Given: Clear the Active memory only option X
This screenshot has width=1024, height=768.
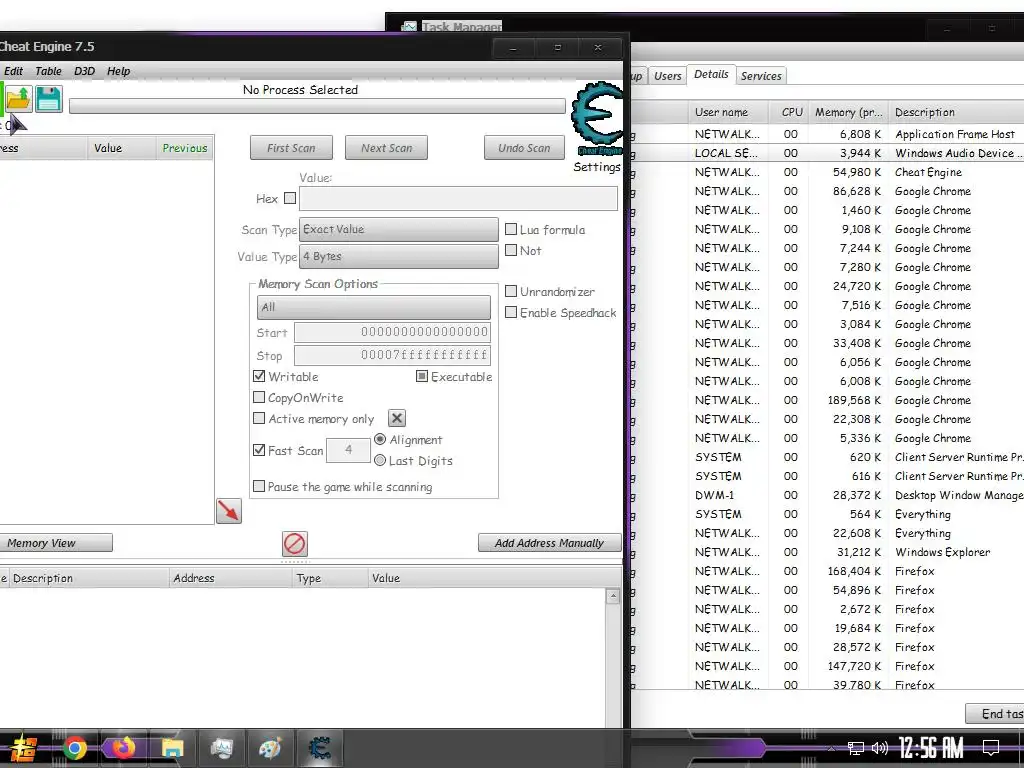Looking at the screenshot, I should click(396, 418).
